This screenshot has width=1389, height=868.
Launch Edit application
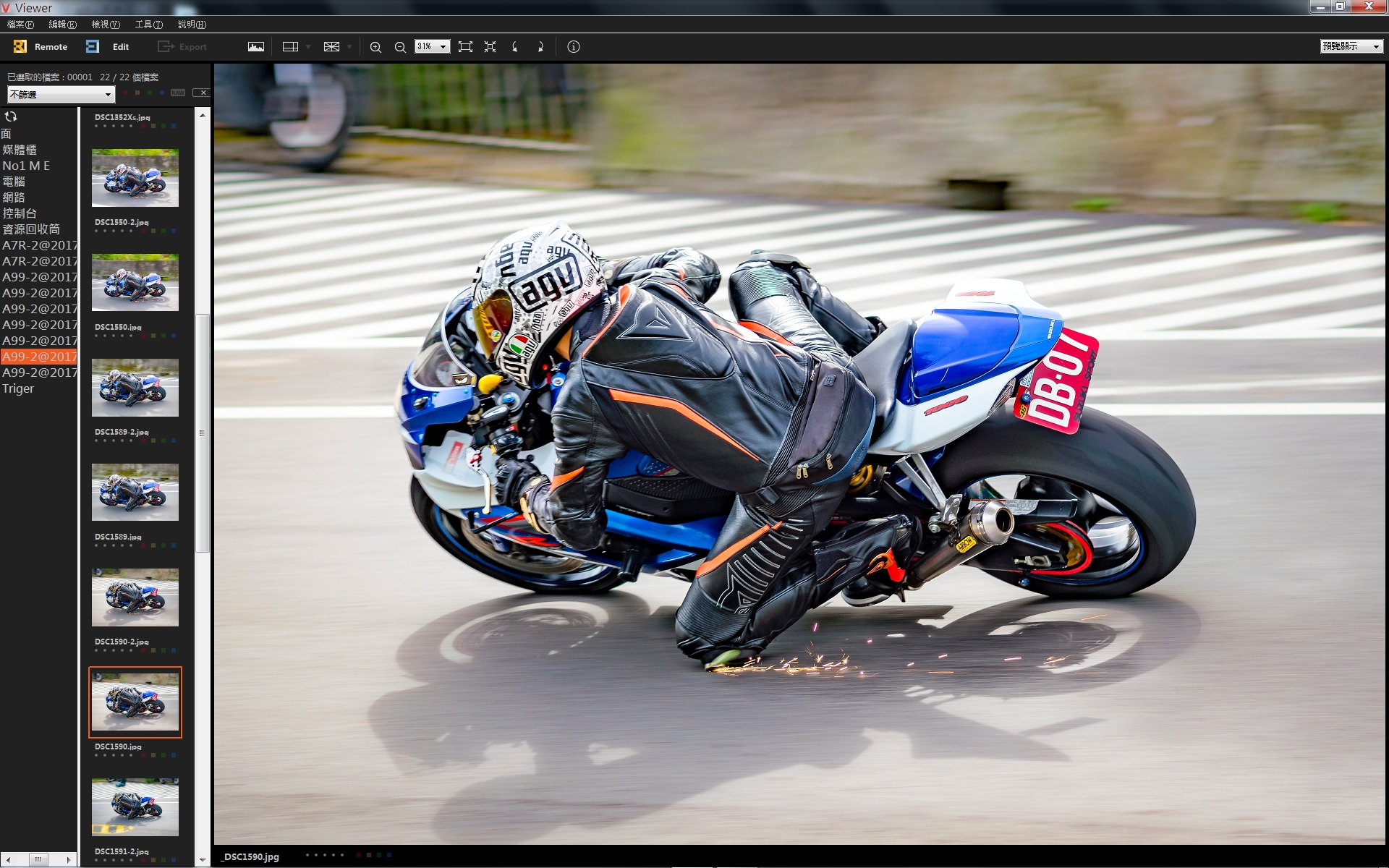tap(107, 46)
